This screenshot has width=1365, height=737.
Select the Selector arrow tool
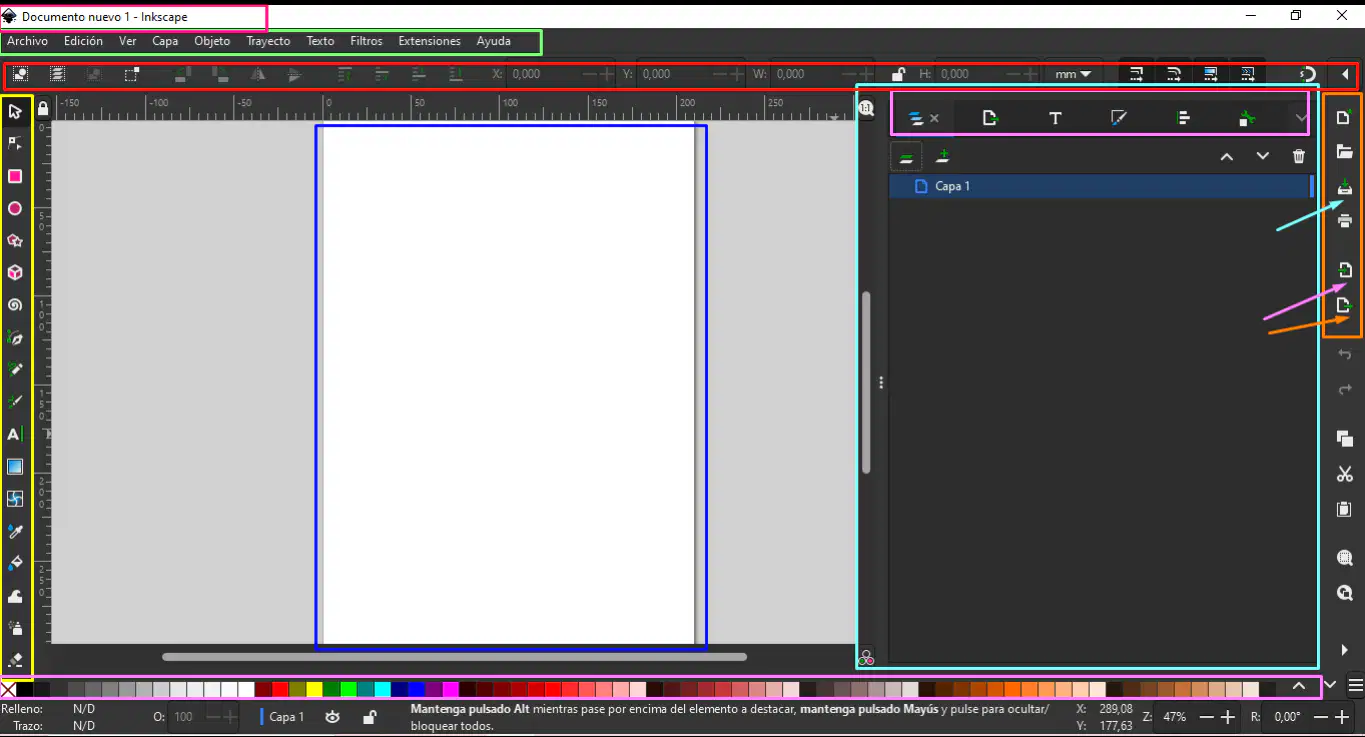[15, 111]
